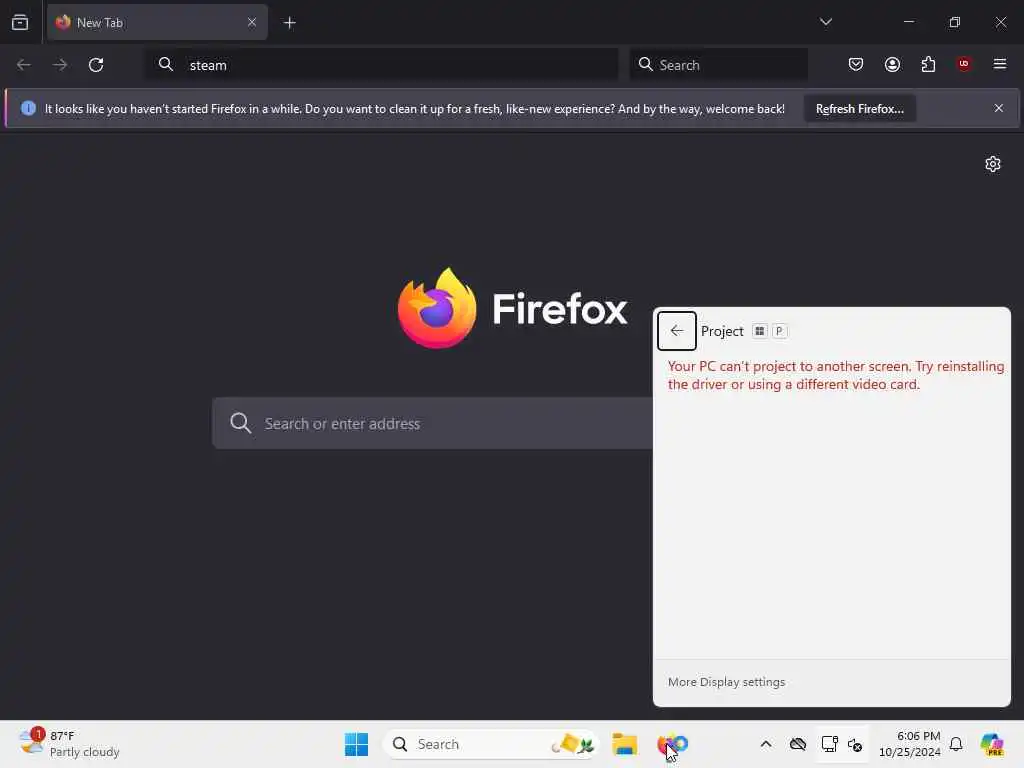Screen dimensions: 1024x768
Task: Minimize the Firefox window
Action: [x=908, y=22]
